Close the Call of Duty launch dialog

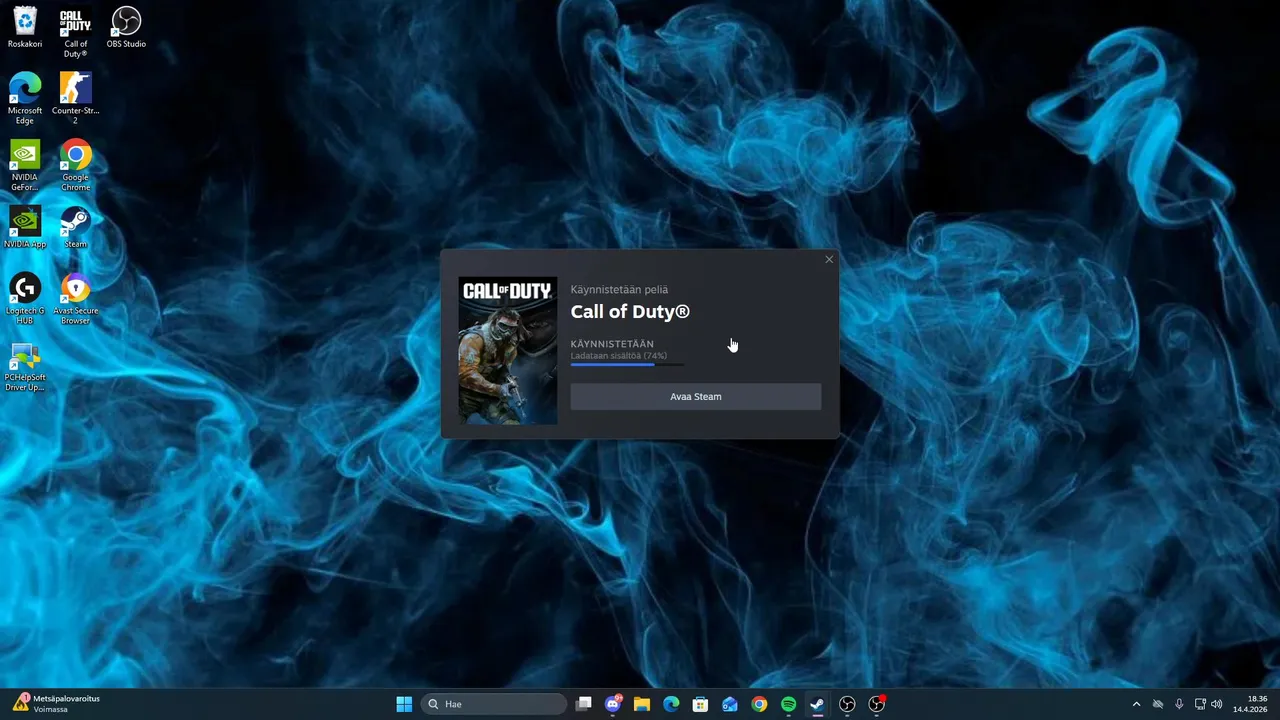(x=829, y=260)
